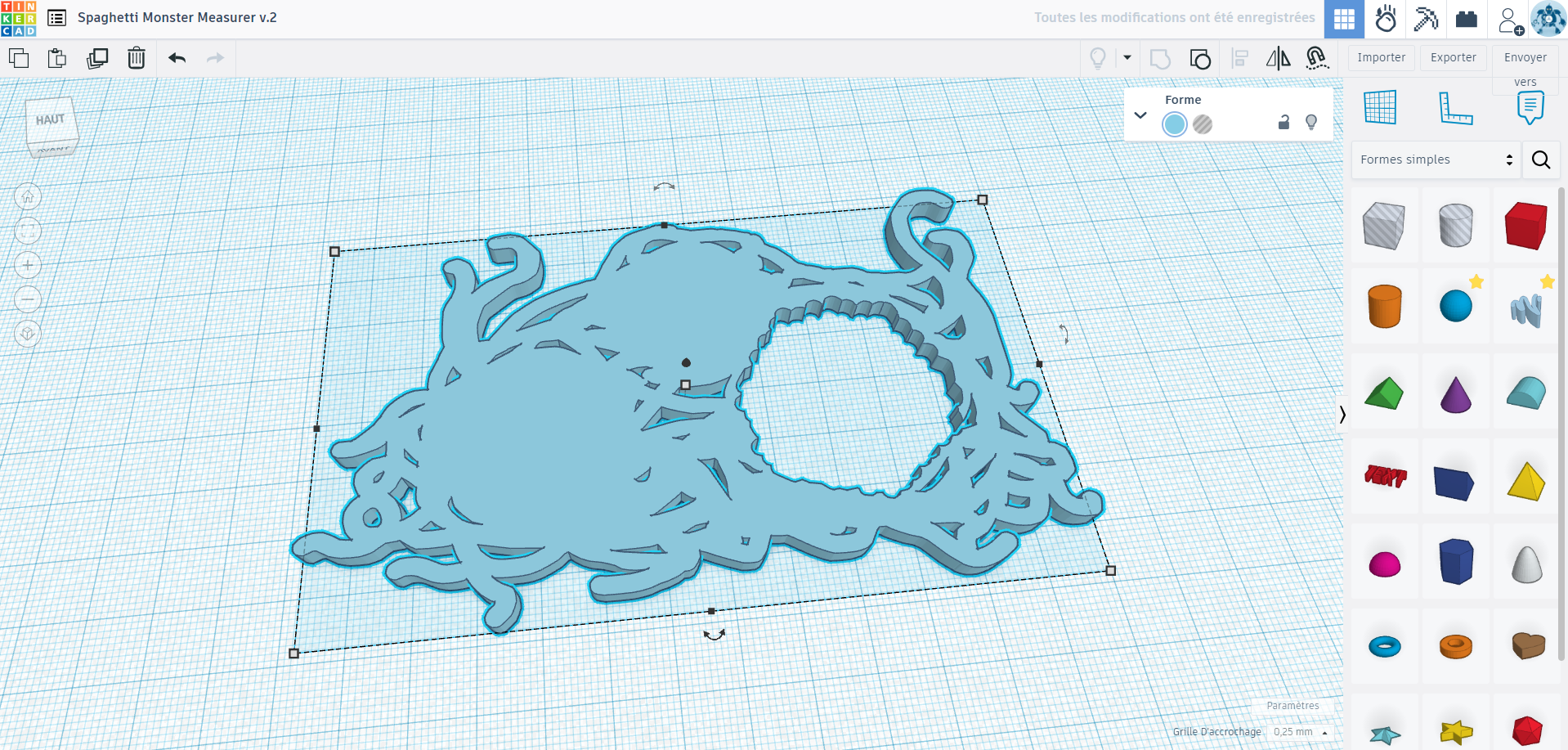Select the green roof shape
The width and height of the screenshot is (1568, 750).
pos(1384,393)
